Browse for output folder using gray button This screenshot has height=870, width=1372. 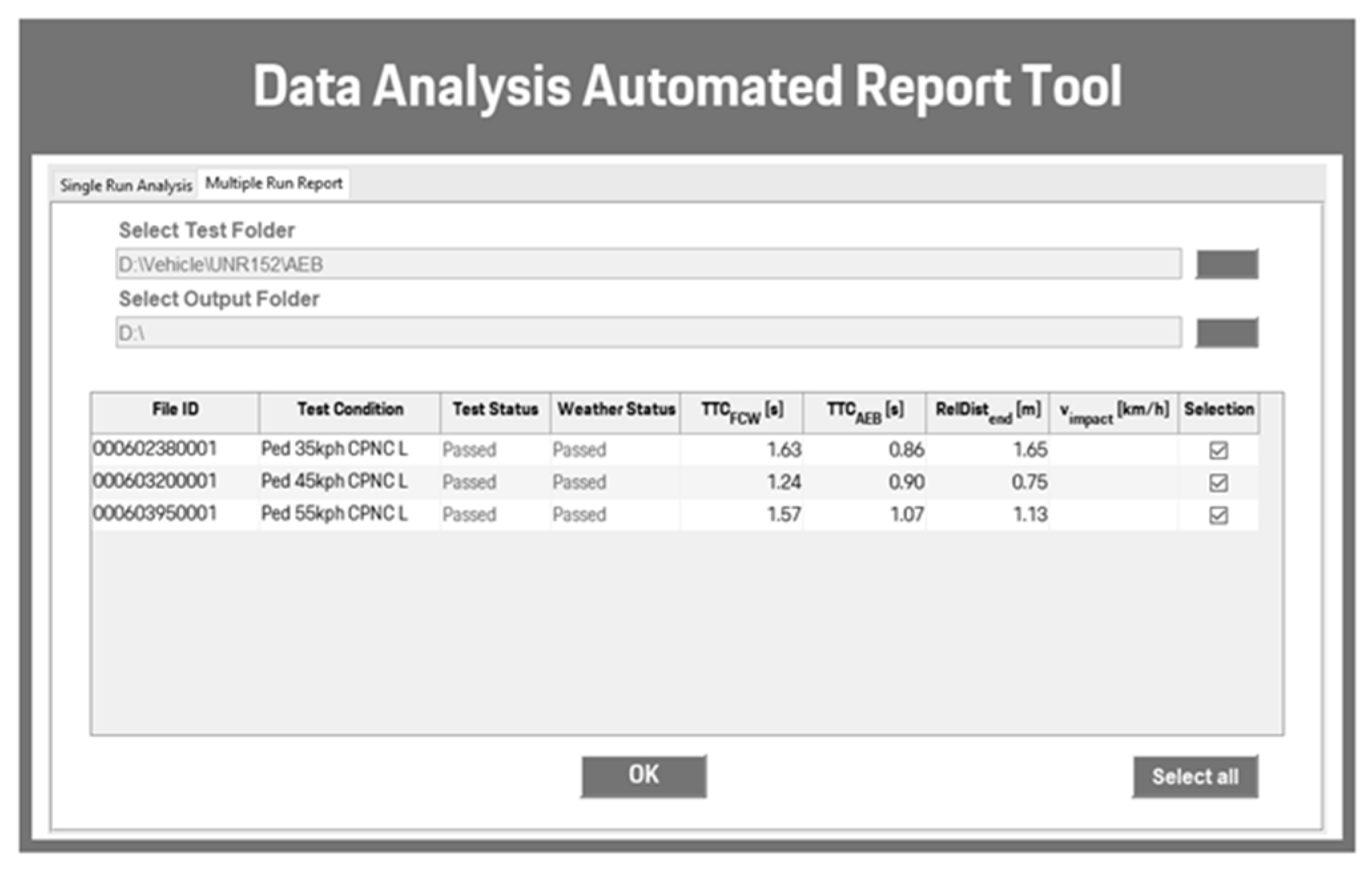coord(1226,332)
